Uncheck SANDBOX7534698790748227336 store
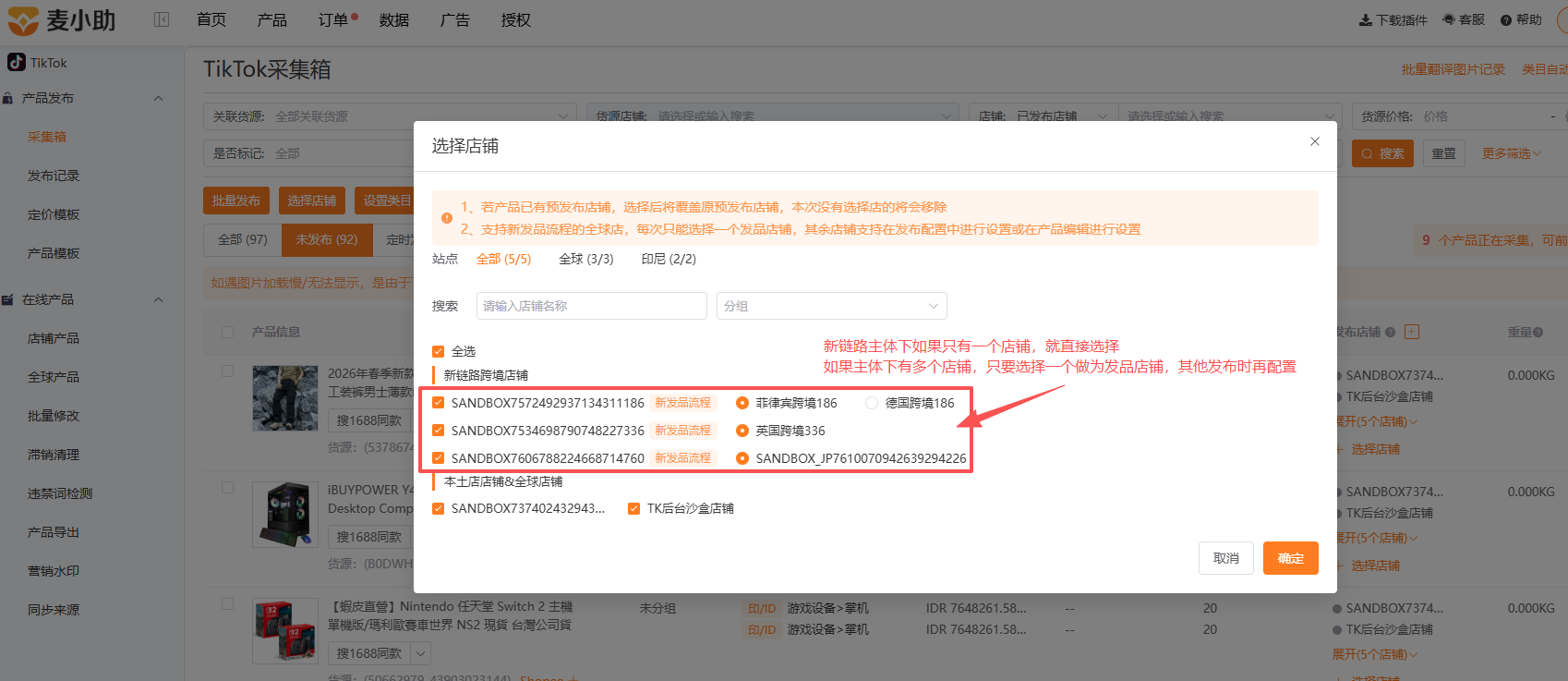 pyautogui.click(x=439, y=431)
